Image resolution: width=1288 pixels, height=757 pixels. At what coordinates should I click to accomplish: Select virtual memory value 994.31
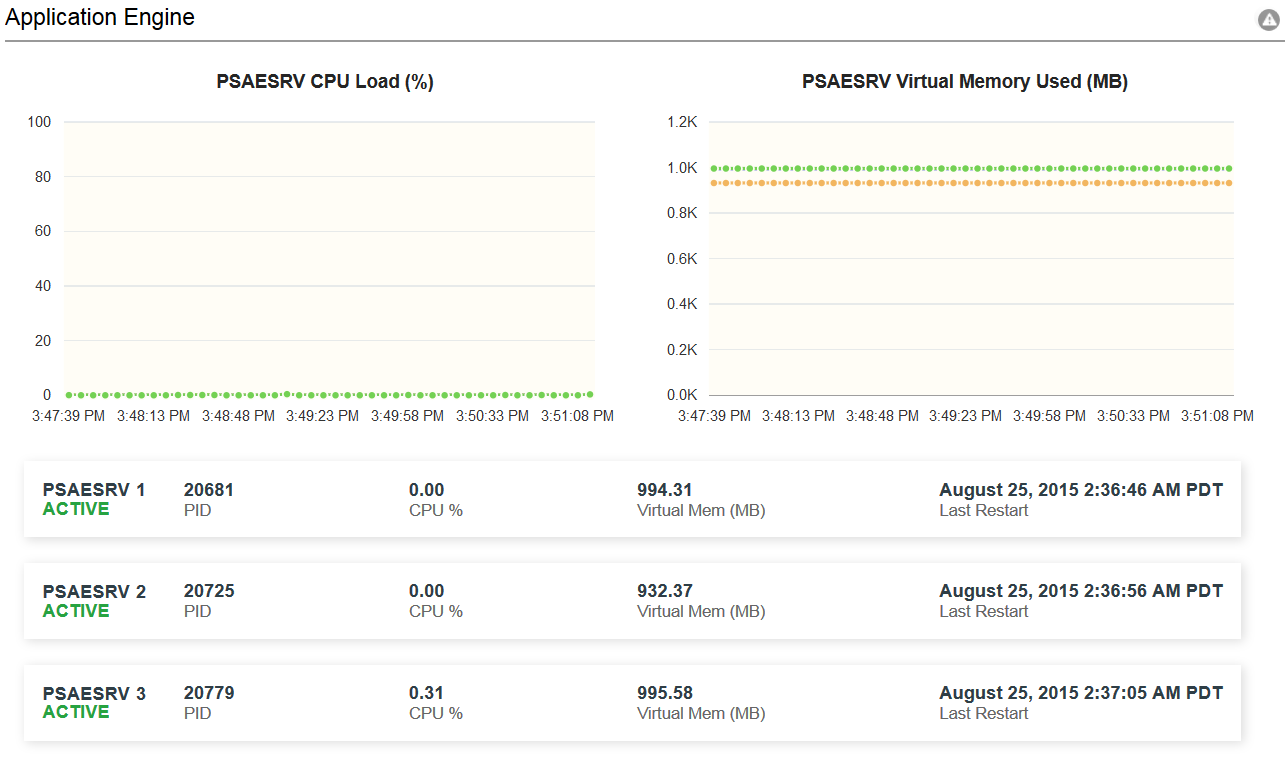point(665,490)
